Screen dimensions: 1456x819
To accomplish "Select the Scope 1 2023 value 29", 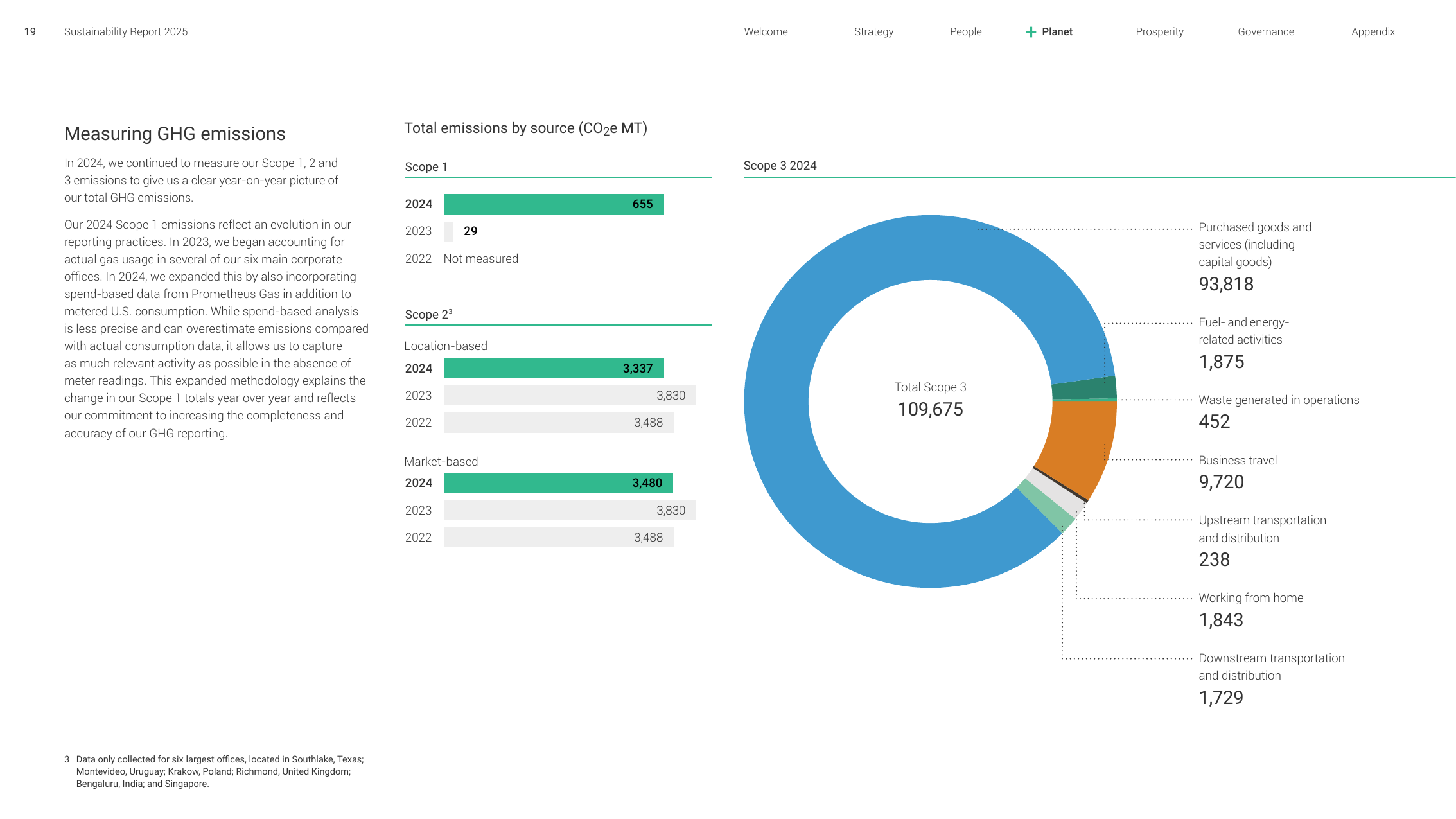I will click(470, 231).
